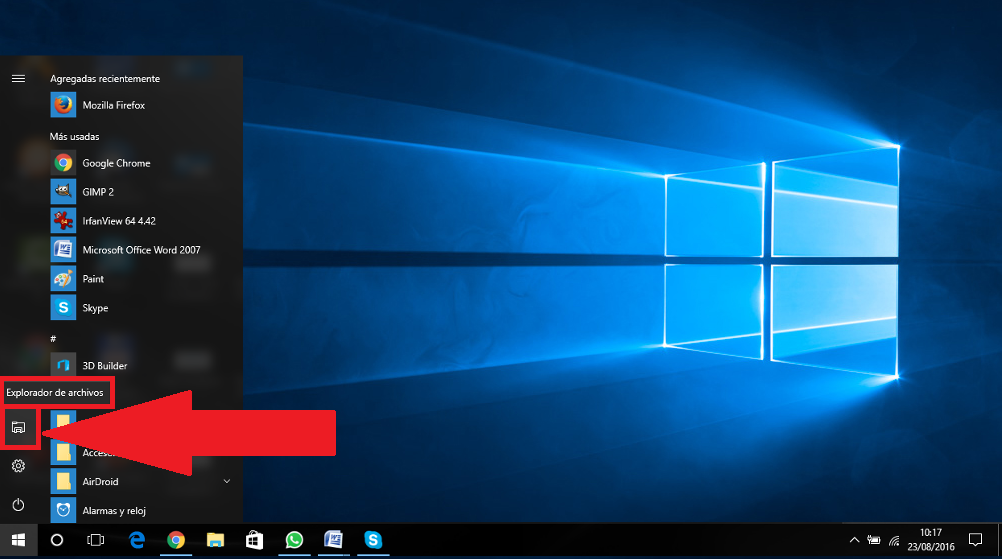The image size is (1002, 559).
Task: Click the Windows Start button
Action: point(19,540)
